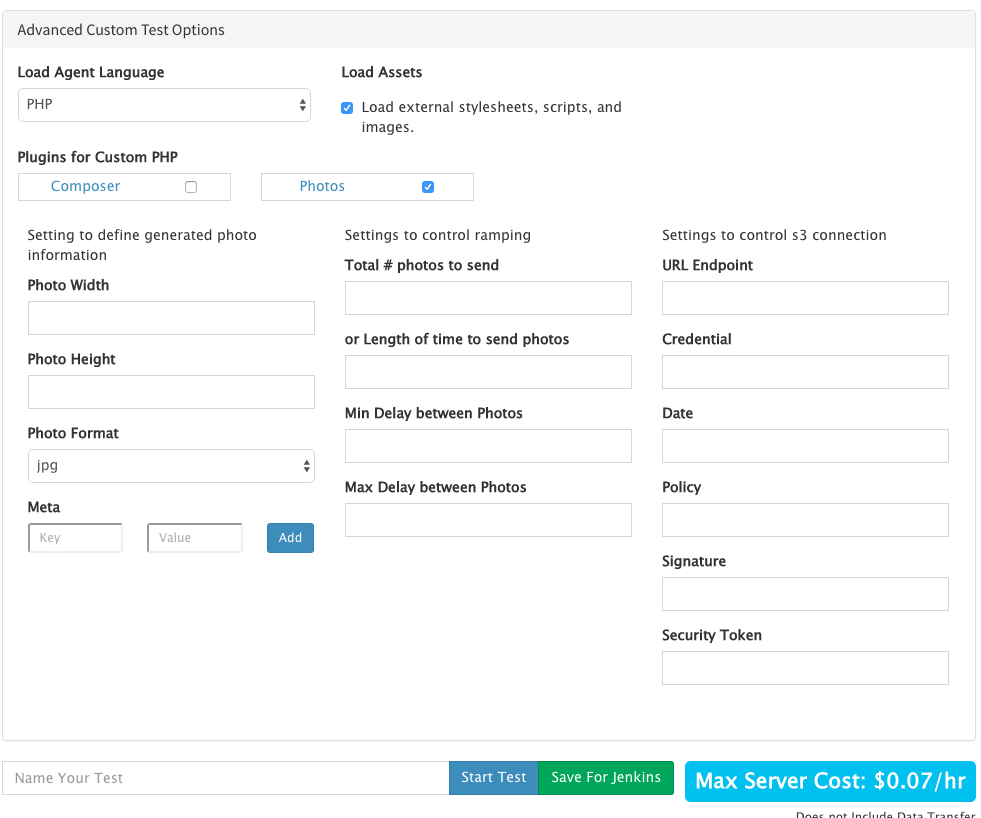The image size is (981, 818).
Task: Click the Composer plugin link
Action: coord(85,187)
